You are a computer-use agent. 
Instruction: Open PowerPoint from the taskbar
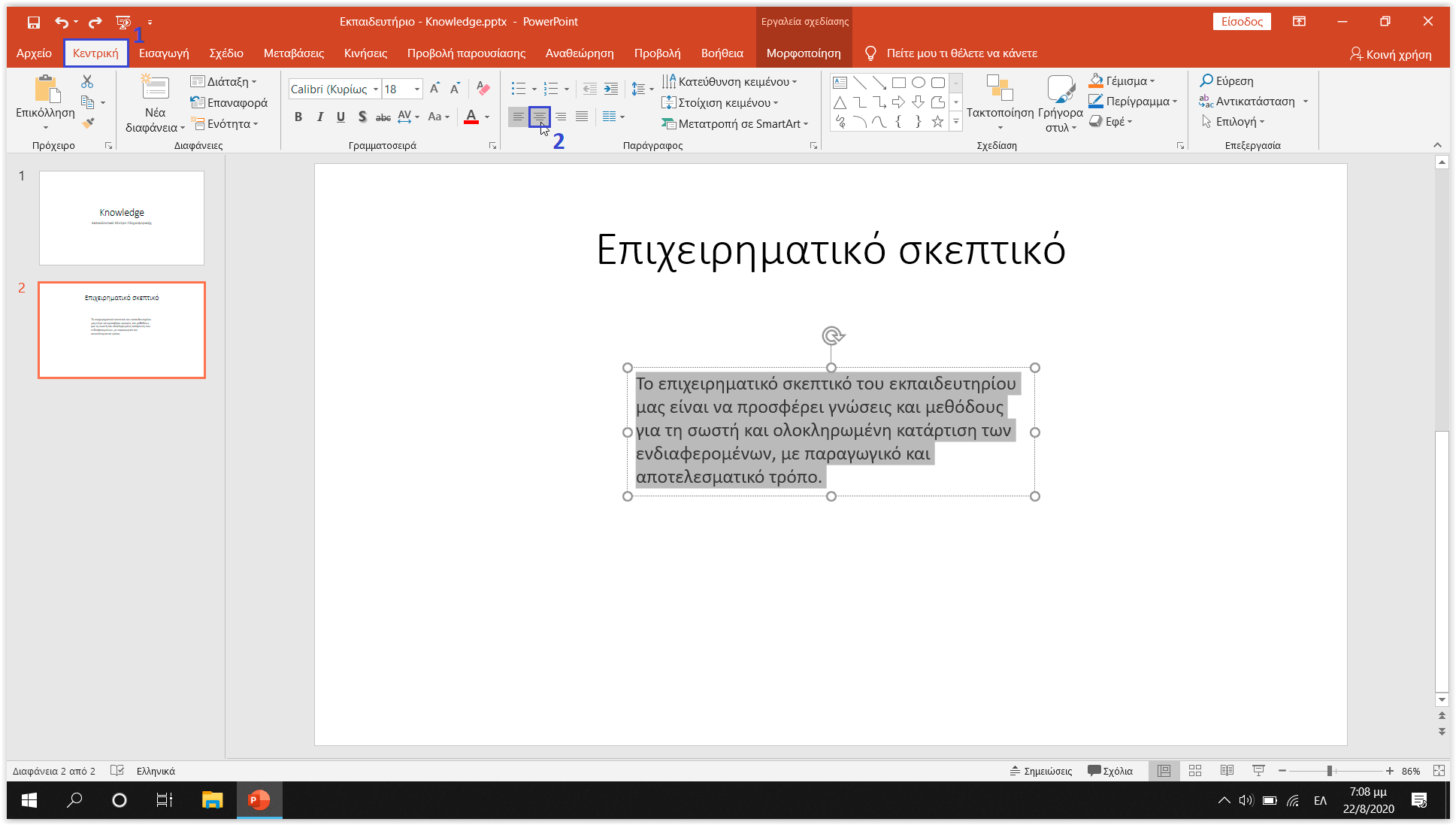pyautogui.click(x=259, y=800)
